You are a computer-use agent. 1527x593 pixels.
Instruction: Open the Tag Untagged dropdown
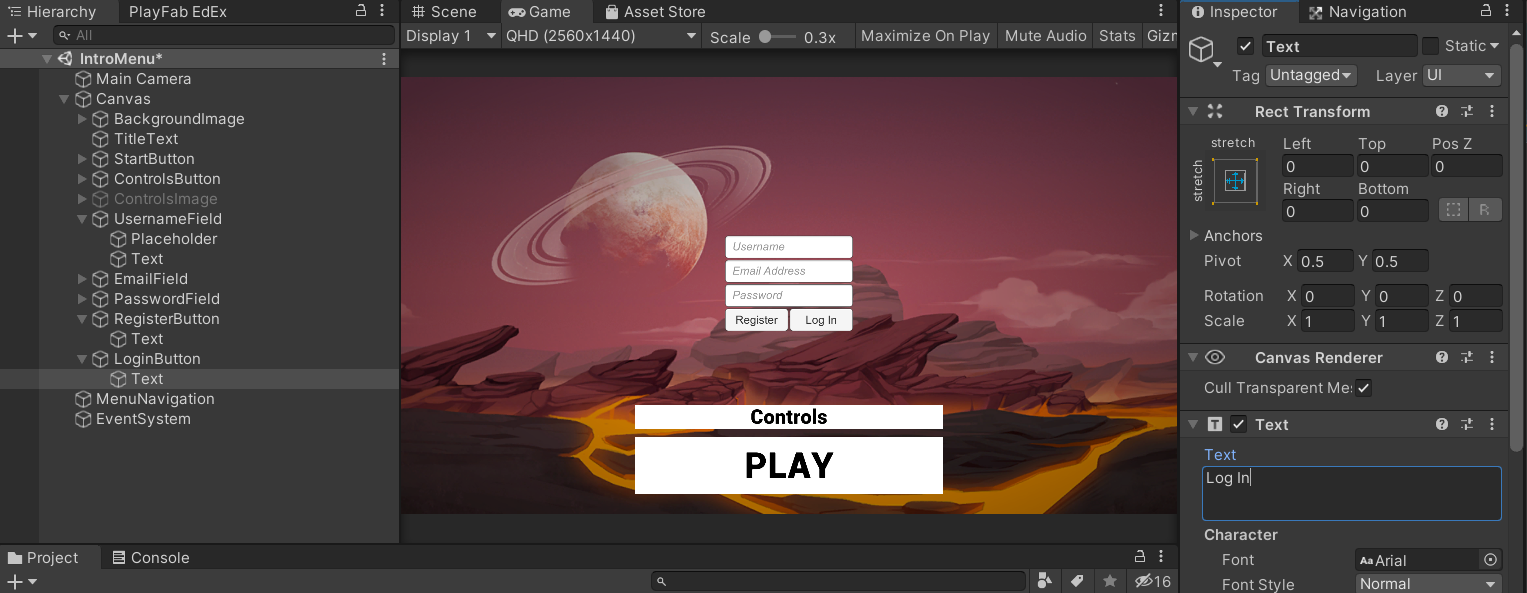coord(1312,75)
